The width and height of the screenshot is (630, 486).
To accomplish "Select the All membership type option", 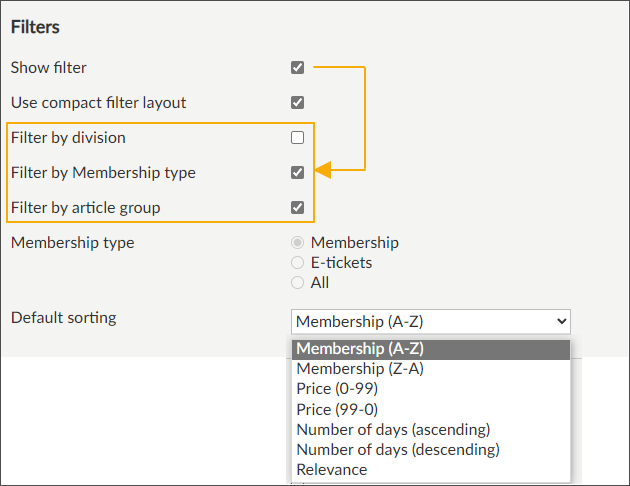I will pyautogui.click(x=297, y=283).
